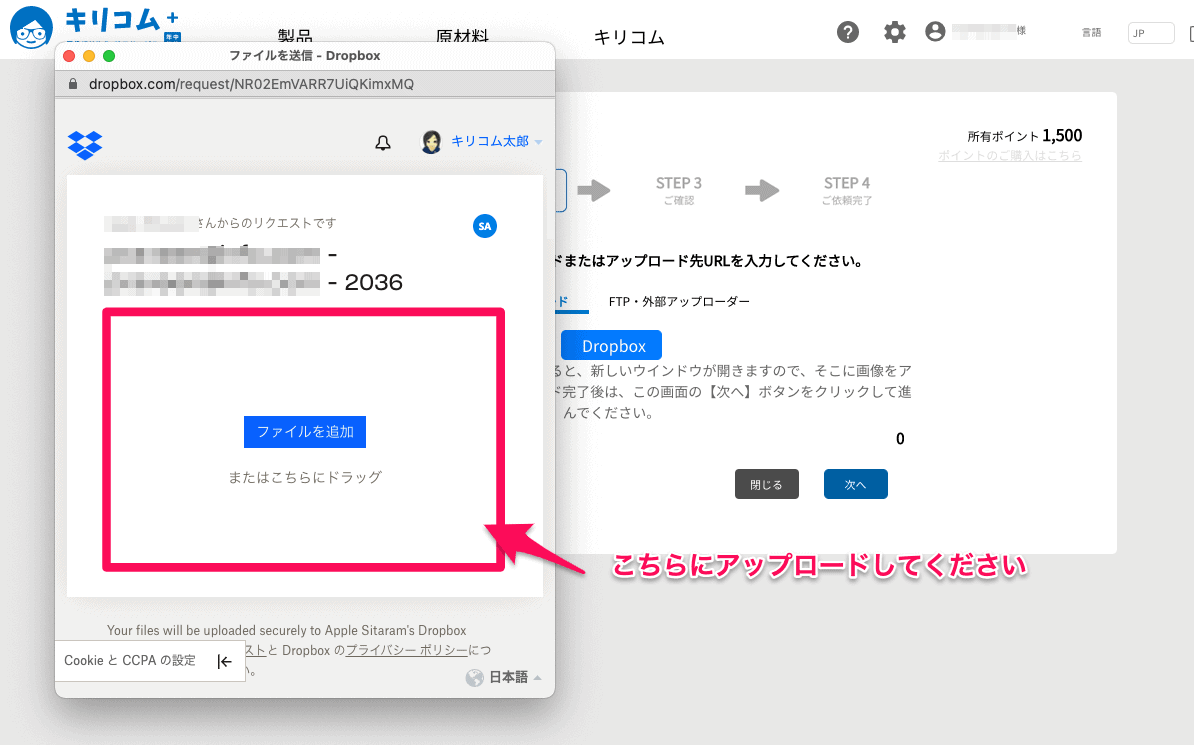Image resolution: width=1194 pixels, height=745 pixels.
Task: Open the プライバシー ポリシー link
Action: (x=406, y=650)
